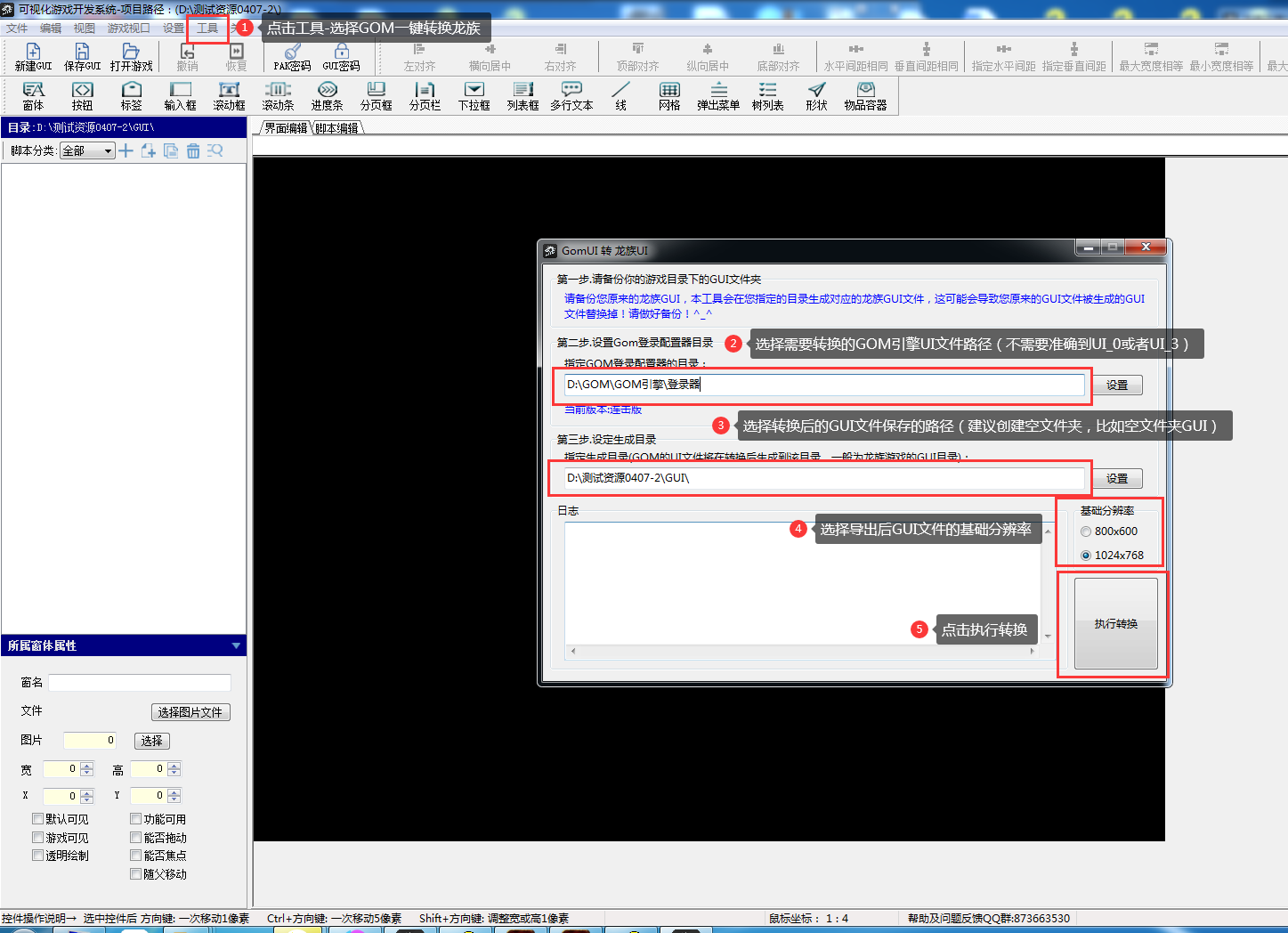Select the 下拉框 combo box tool
This screenshot has height=933, width=1288.
pyautogui.click(x=474, y=96)
